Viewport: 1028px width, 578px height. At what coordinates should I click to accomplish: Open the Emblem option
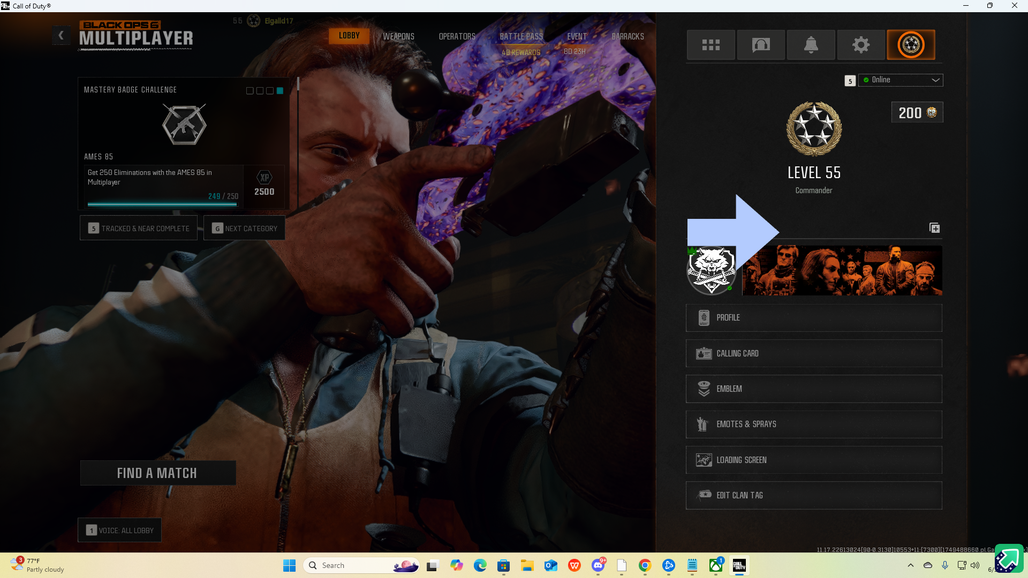pos(814,389)
